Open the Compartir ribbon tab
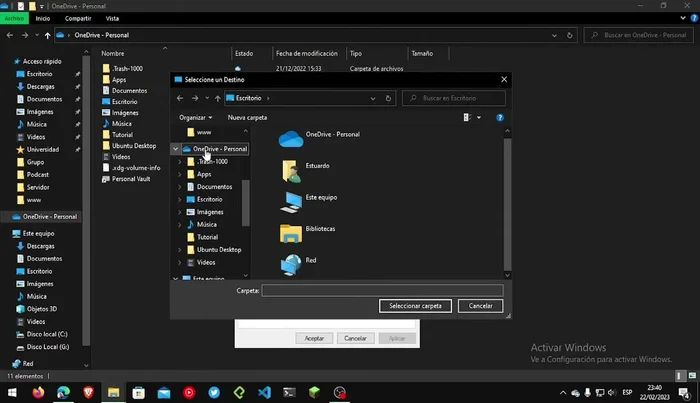The image size is (700, 403). click(78, 18)
